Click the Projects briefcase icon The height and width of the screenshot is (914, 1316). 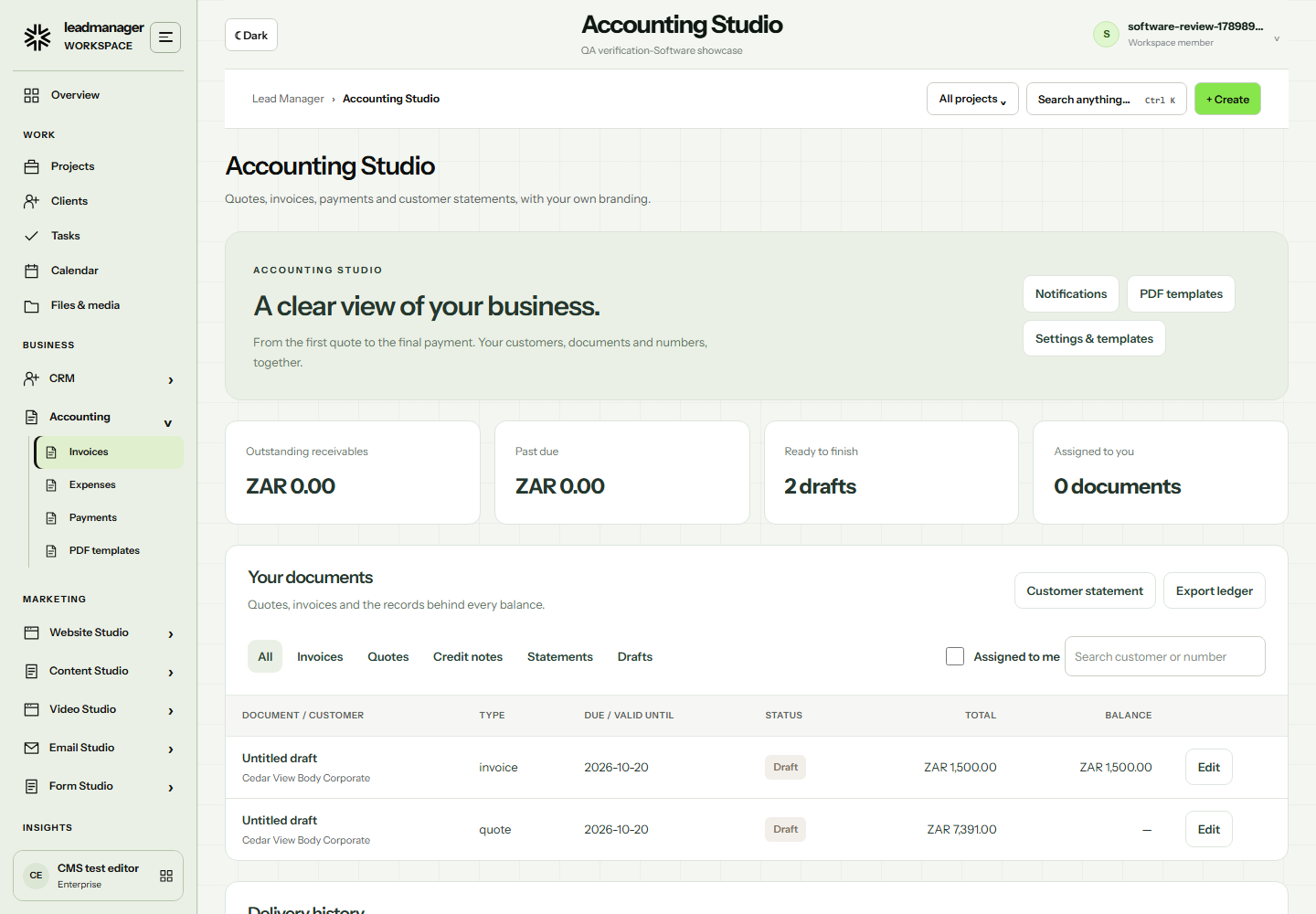pyautogui.click(x=32, y=166)
